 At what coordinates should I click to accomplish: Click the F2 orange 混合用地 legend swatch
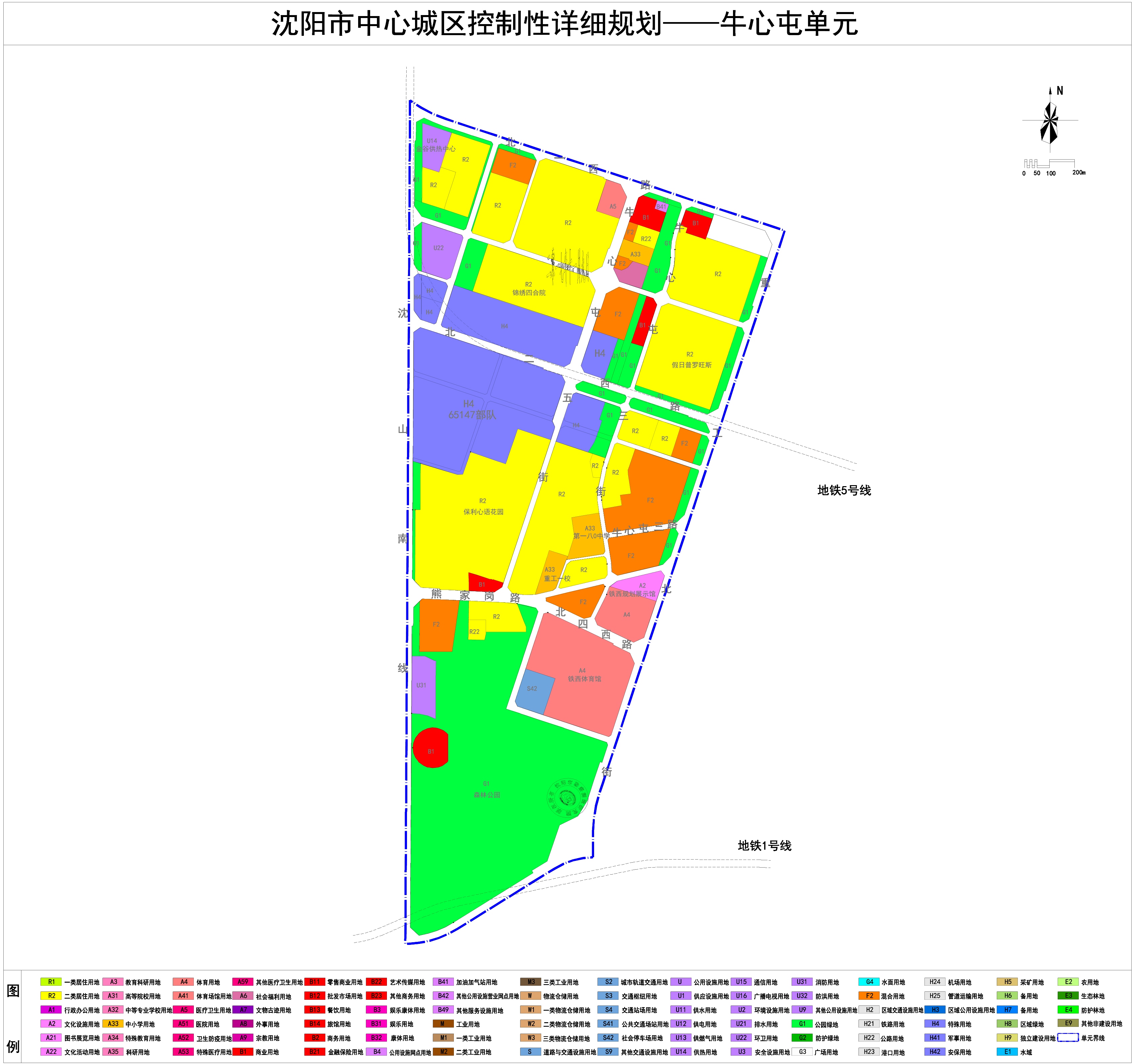pos(869,996)
